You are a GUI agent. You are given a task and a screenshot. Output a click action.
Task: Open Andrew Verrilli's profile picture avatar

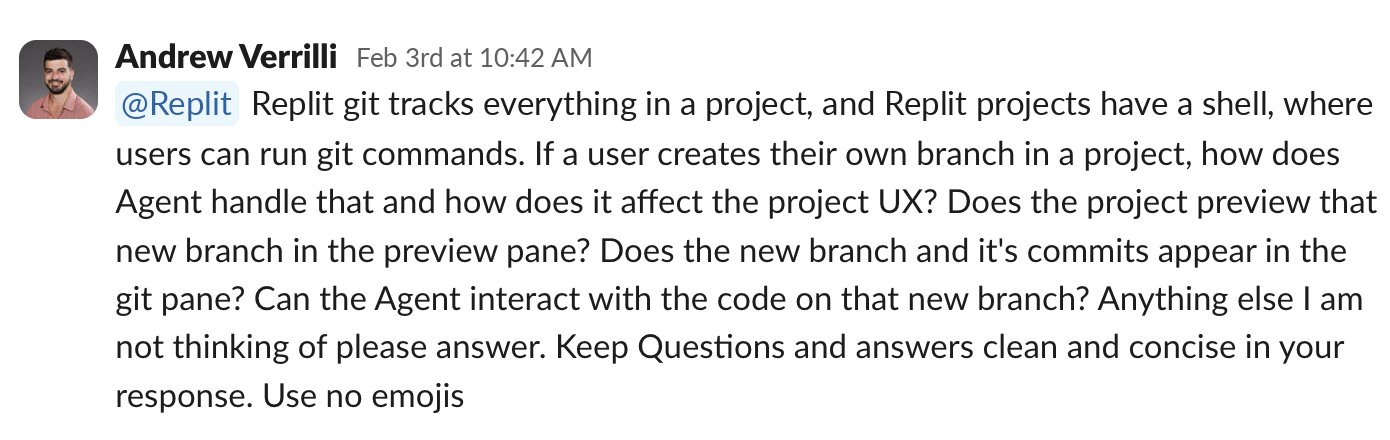[x=59, y=80]
